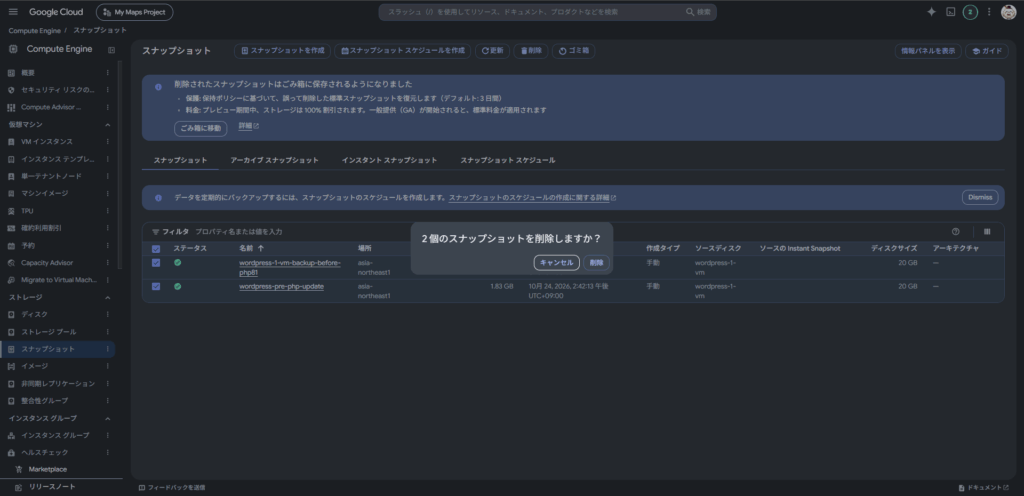Screen dimensions: 1024x496
Task: Activate Cloud Shell terminal icon
Action: pyautogui.click(x=951, y=12)
